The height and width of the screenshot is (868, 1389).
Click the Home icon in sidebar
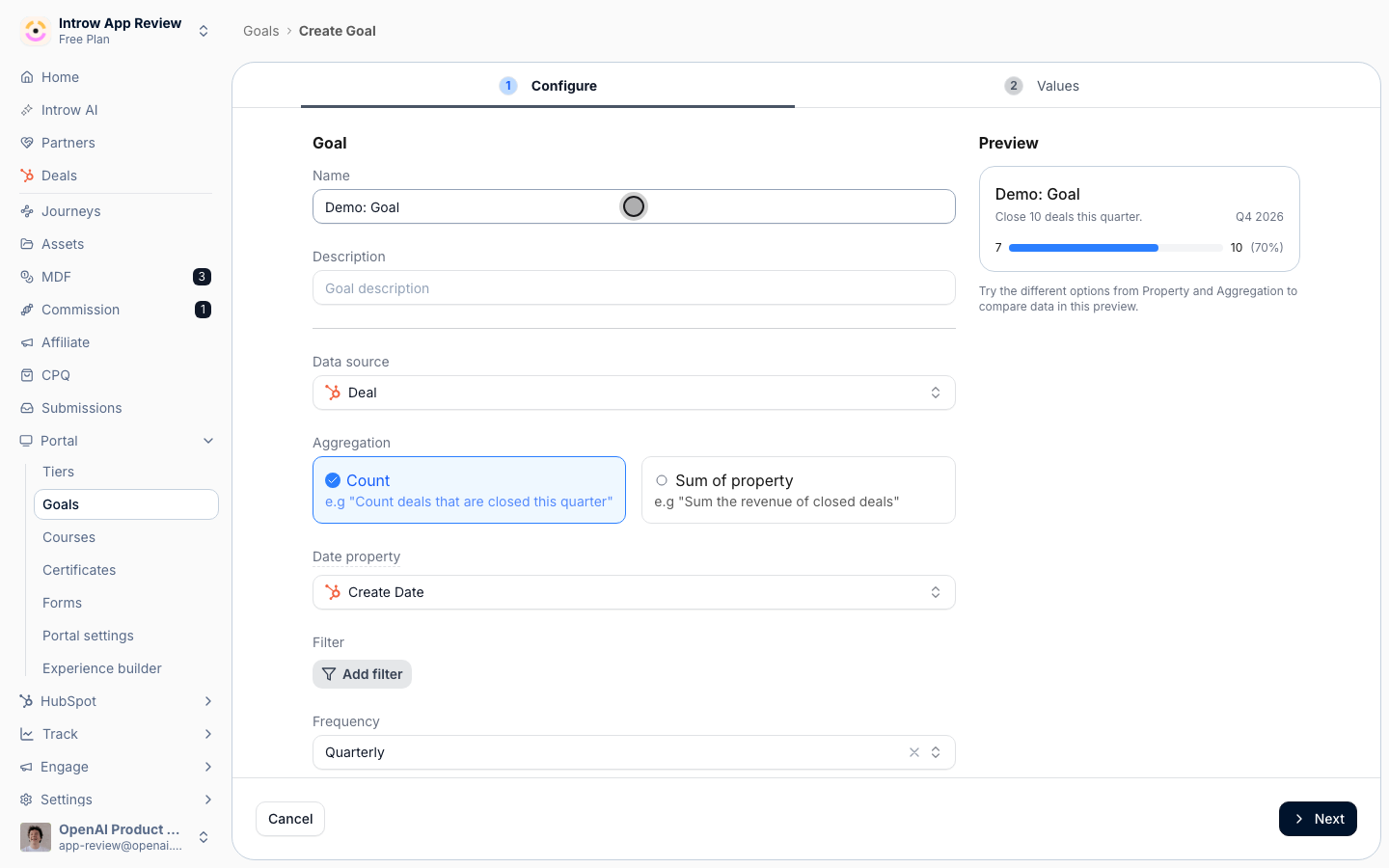tap(27, 77)
